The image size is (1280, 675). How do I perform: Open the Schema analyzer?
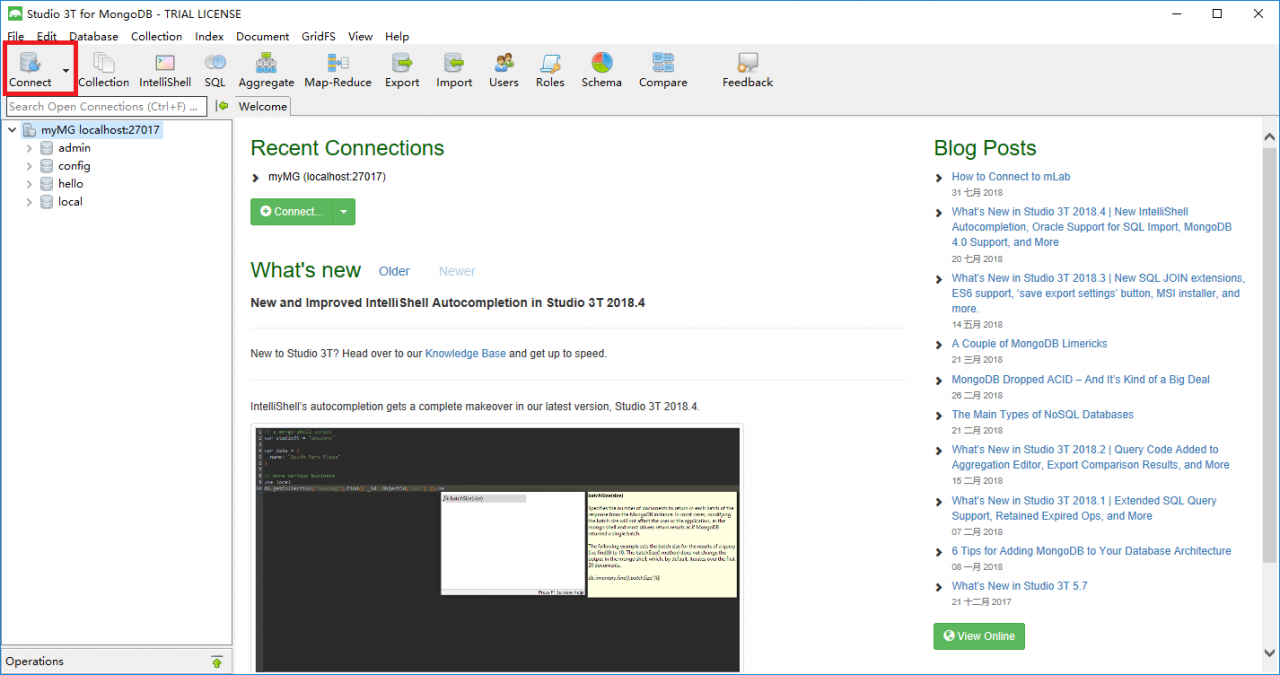coord(601,68)
